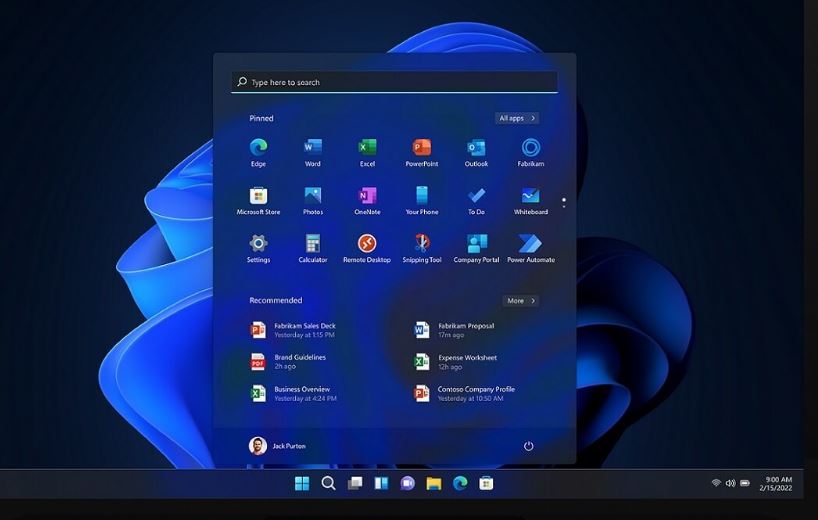
Task: Open the Edge pinned app
Action: pyautogui.click(x=258, y=152)
